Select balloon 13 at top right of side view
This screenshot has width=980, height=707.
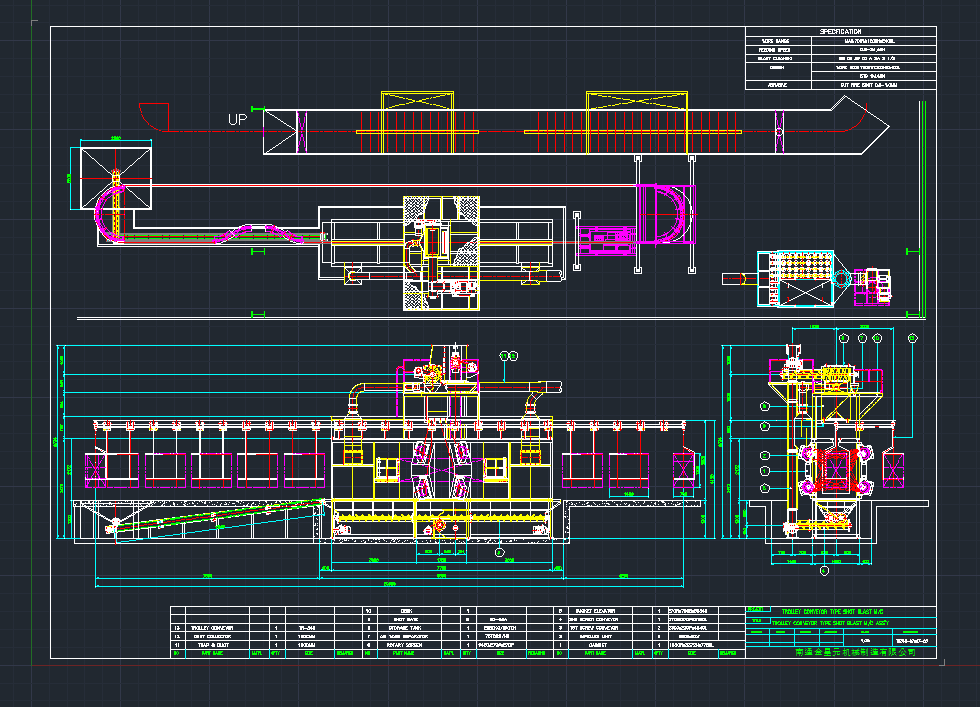[x=913, y=339]
